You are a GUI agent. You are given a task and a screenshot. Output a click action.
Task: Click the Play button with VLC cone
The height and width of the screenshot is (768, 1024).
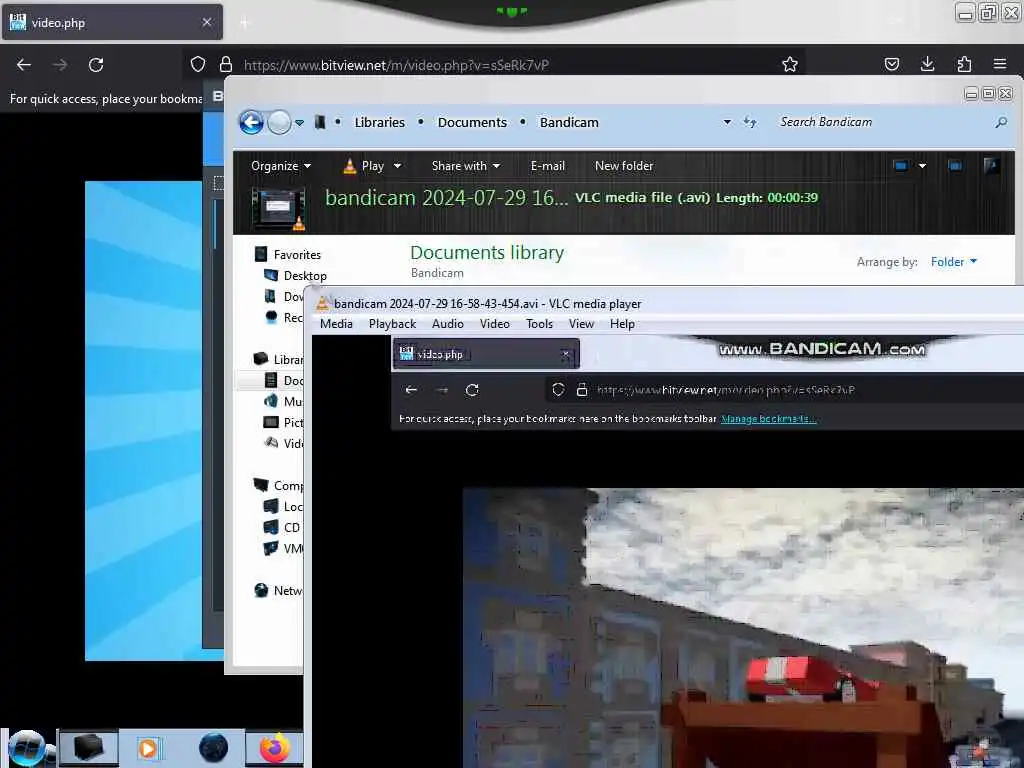coord(364,166)
